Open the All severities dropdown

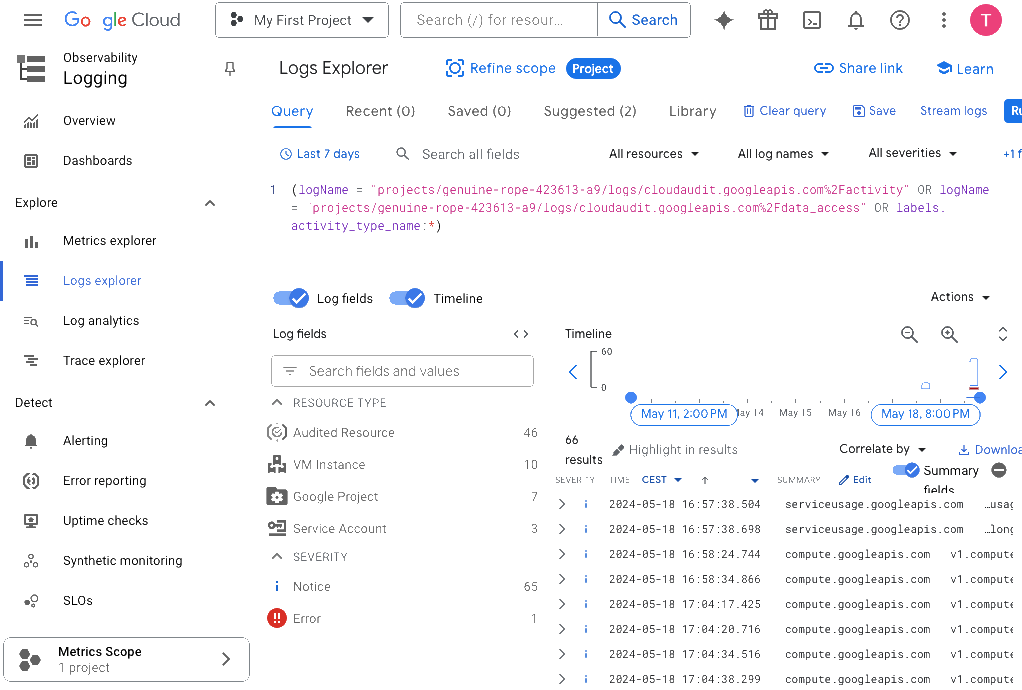click(x=912, y=154)
